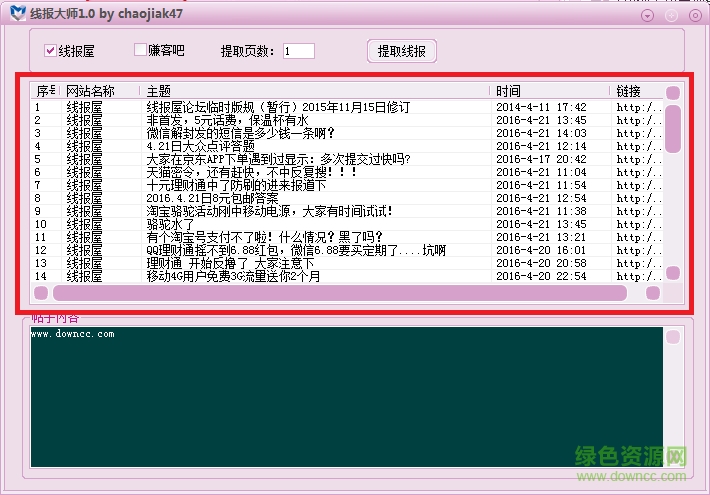Image resolution: width=710 pixels, height=495 pixels.
Task: Sort by 序号 column header
Action: click(46, 91)
